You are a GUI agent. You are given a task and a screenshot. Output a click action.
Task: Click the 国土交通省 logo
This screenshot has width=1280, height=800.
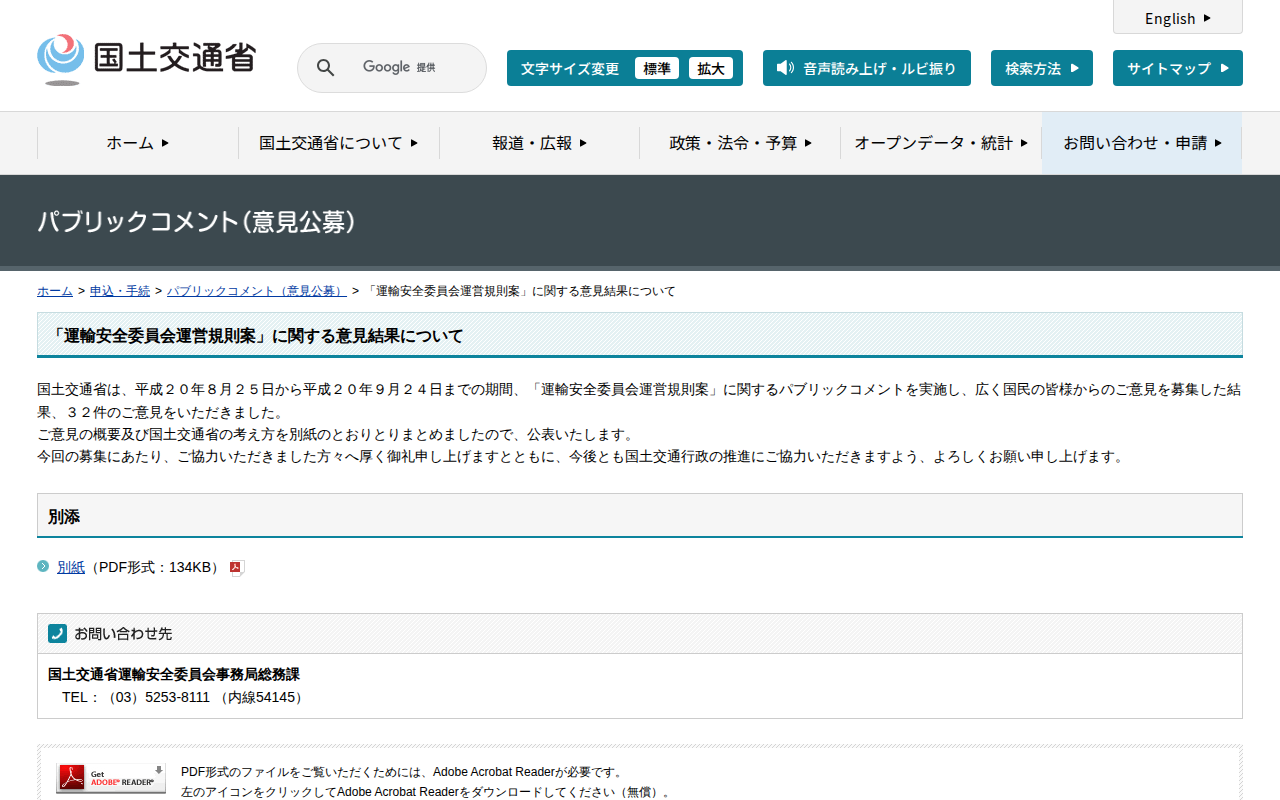[x=146, y=60]
